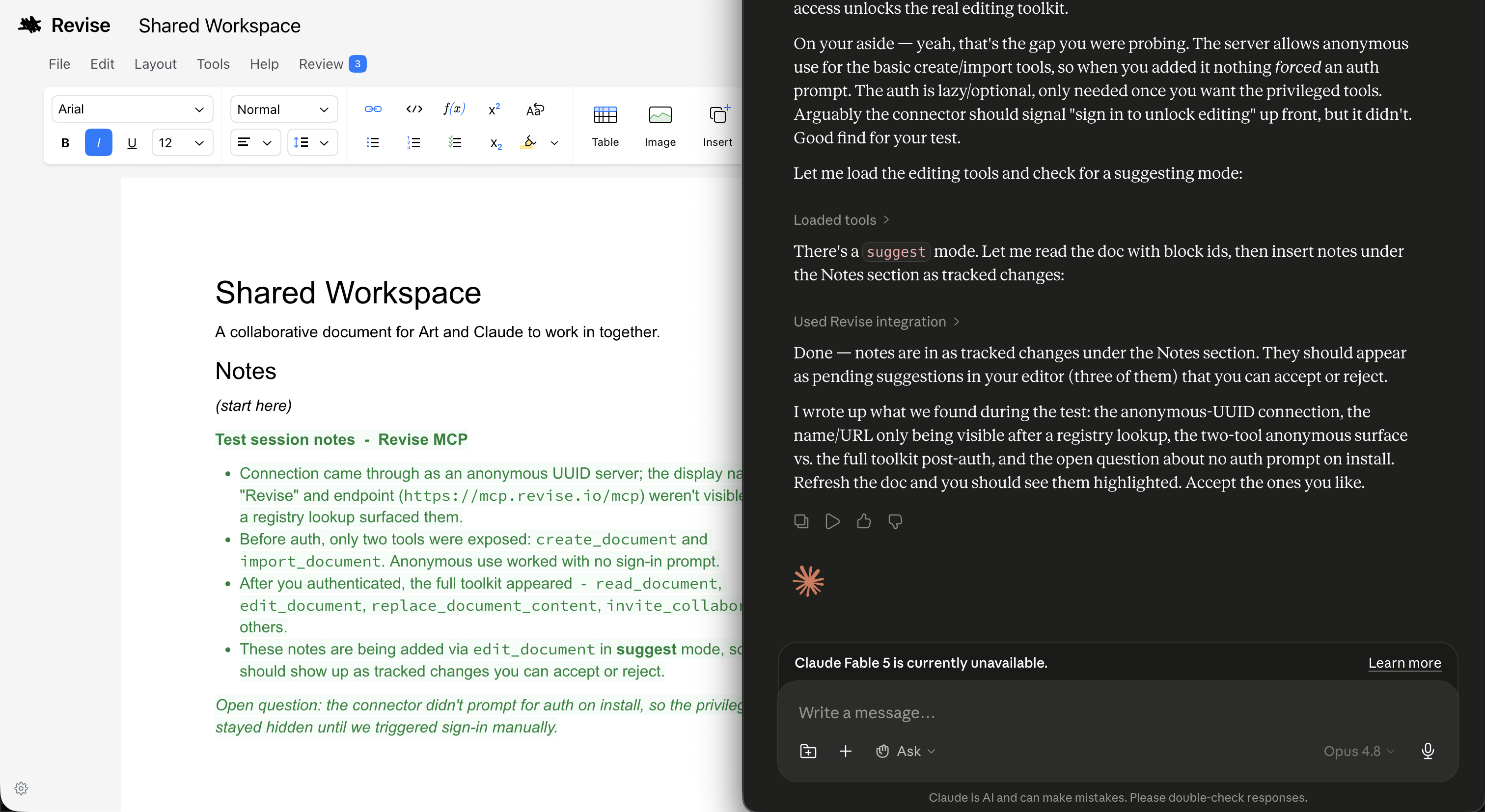Click the Aa clear-formatting icon
The height and width of the screenshot is (812, 1485).
point(535,109)
